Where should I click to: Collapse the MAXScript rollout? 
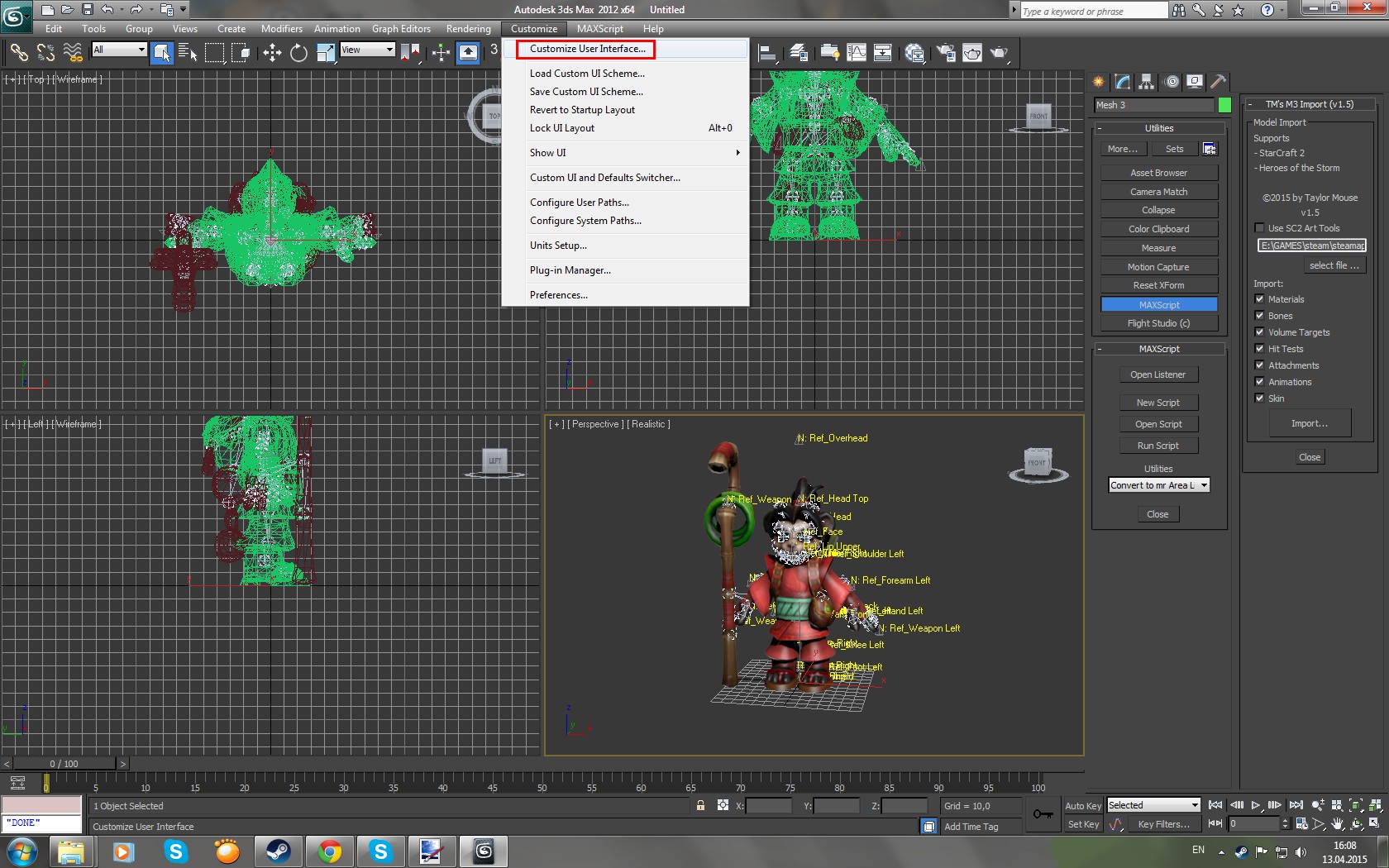pyautogui.click(x=1159, y=349)
